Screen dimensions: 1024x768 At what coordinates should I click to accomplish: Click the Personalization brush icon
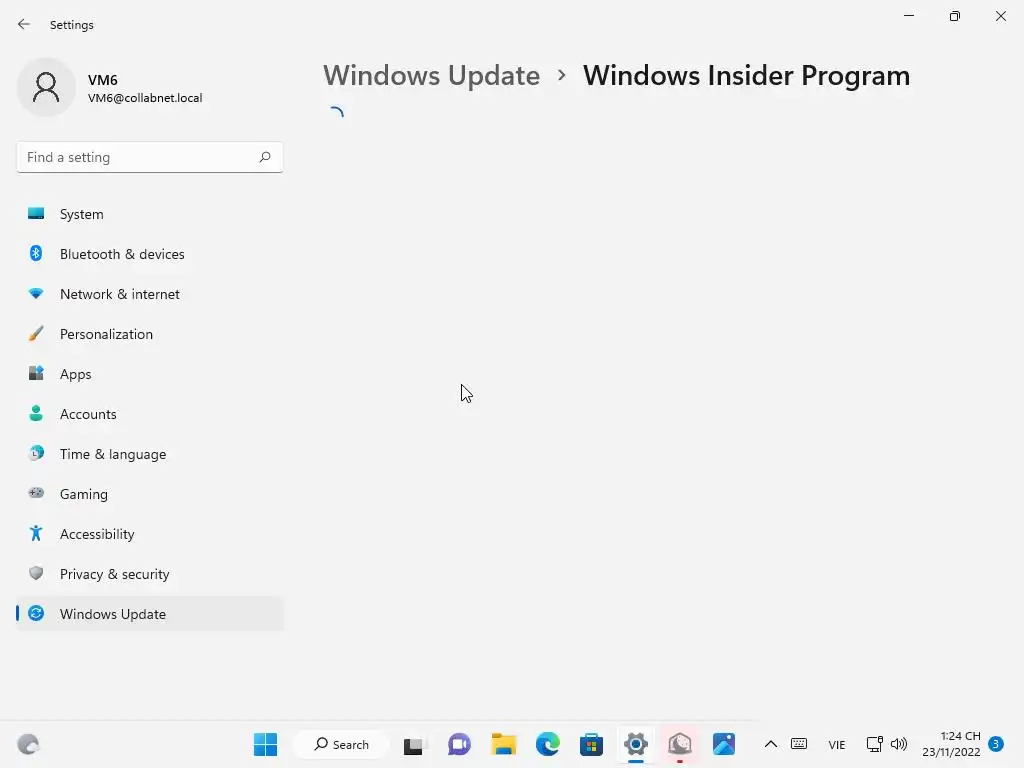click(36, 334)
